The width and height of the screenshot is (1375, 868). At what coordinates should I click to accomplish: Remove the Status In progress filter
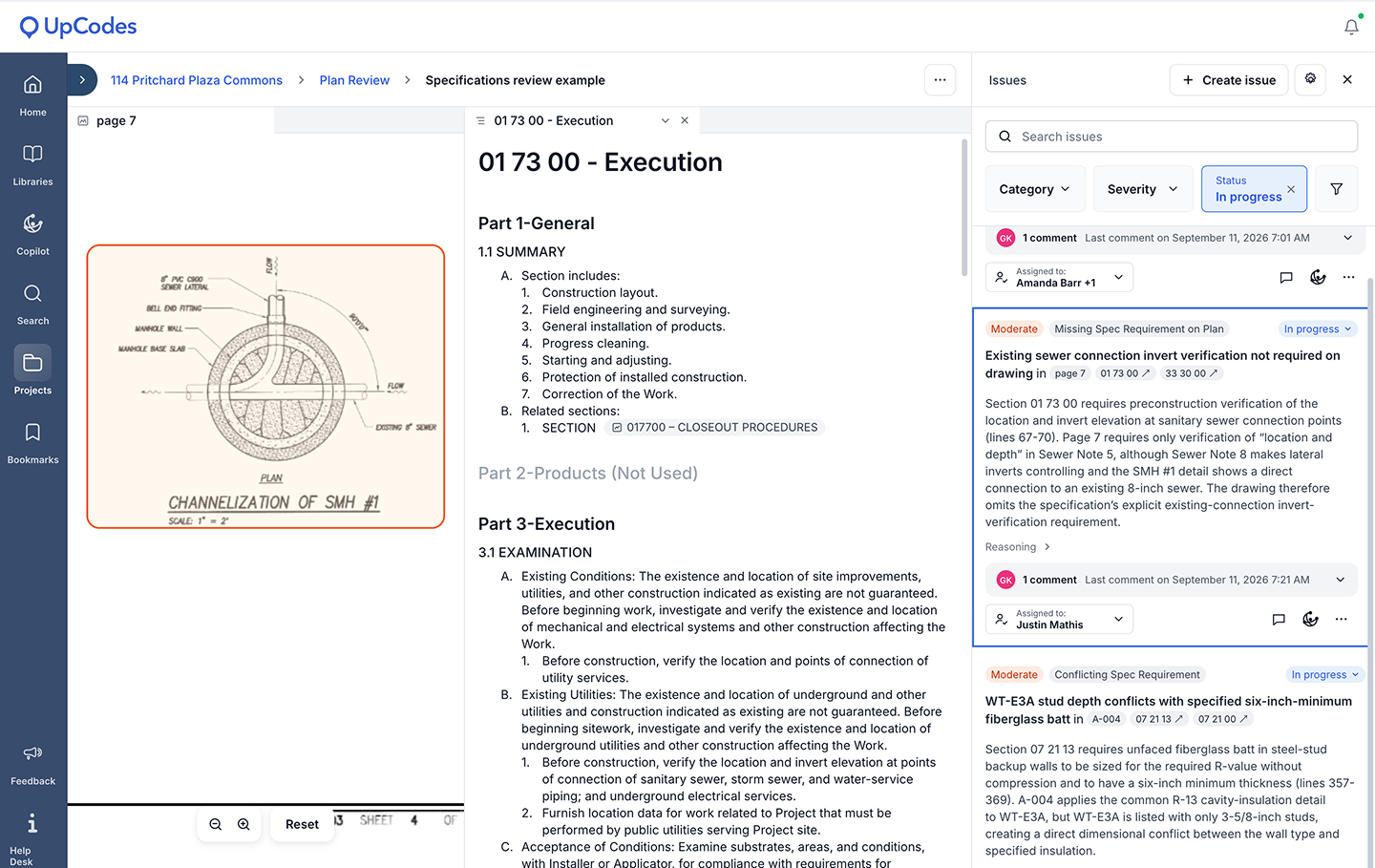pyautogui.click(x=1291, y=189)
